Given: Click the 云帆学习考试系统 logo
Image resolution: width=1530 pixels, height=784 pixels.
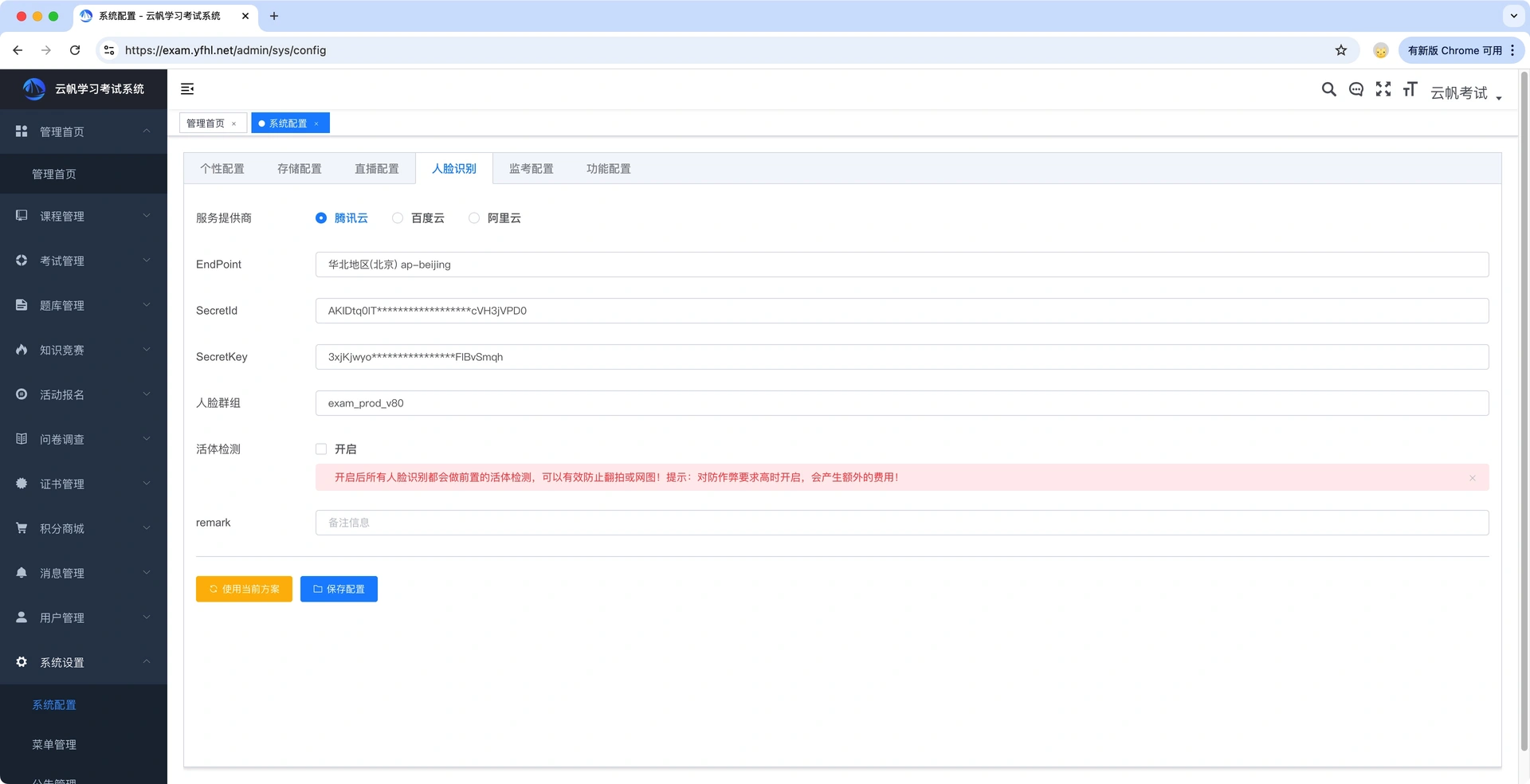Looking at the screenshot, I should (x=34, y=89).
